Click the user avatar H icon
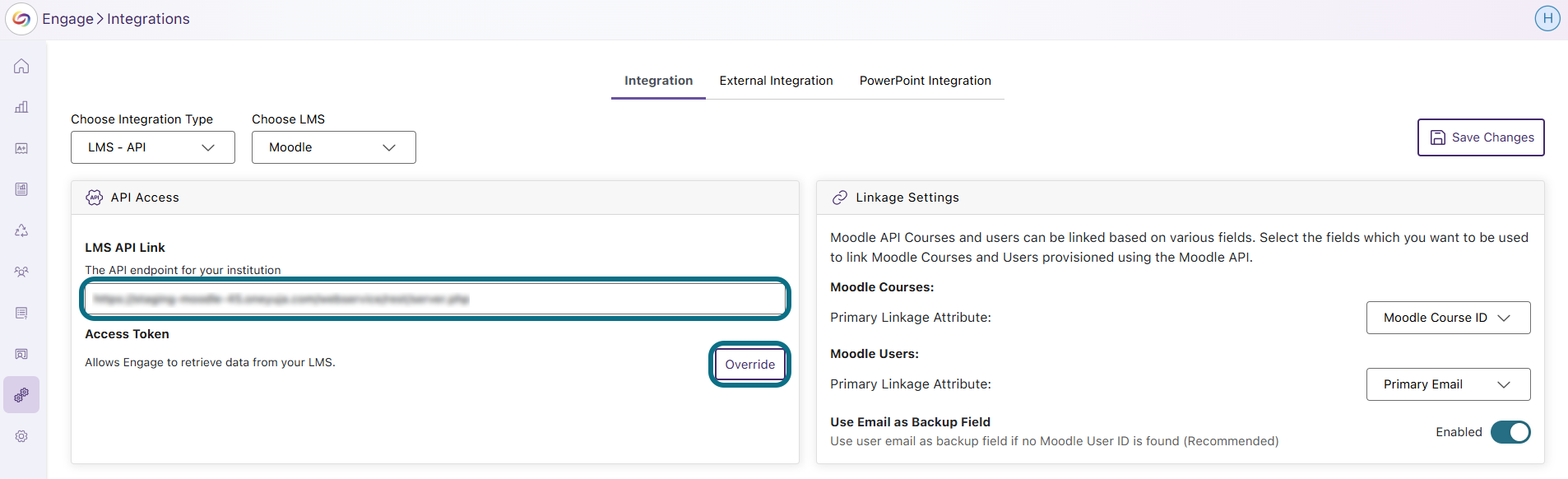 pos(1547,18)
